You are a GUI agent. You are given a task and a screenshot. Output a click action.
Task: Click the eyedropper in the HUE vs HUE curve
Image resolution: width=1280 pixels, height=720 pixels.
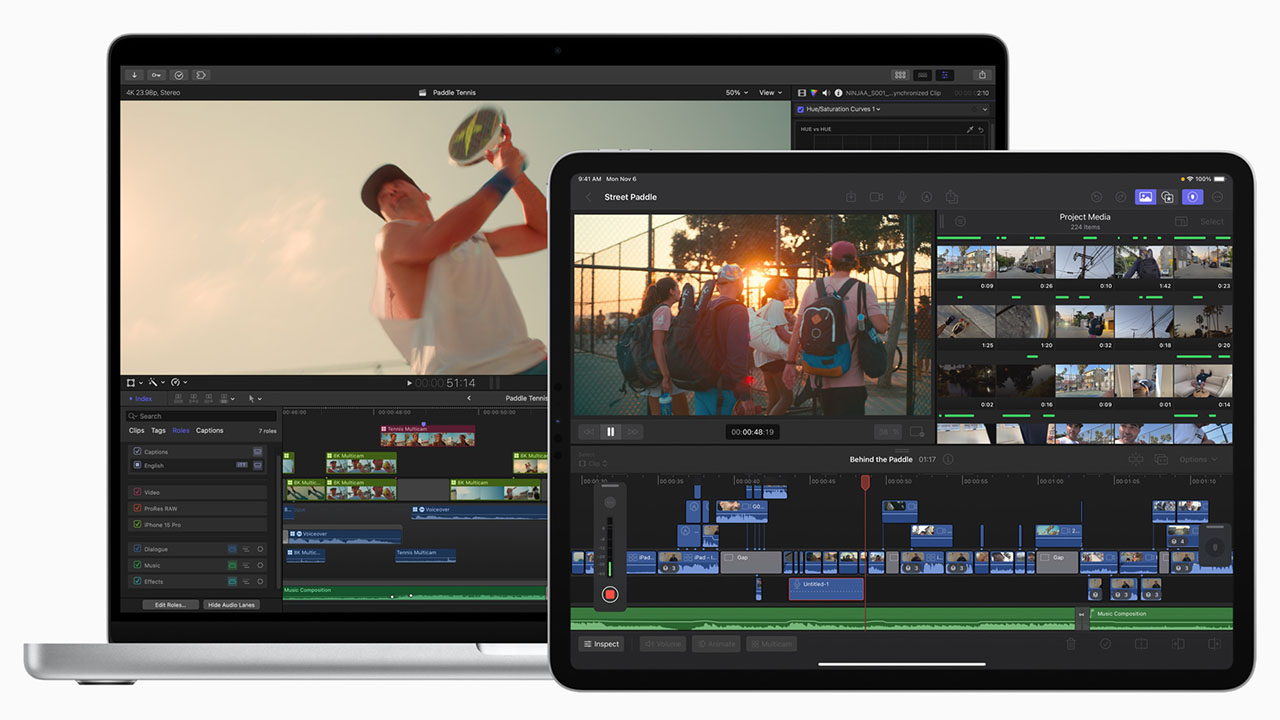click(x=970, y=129)
